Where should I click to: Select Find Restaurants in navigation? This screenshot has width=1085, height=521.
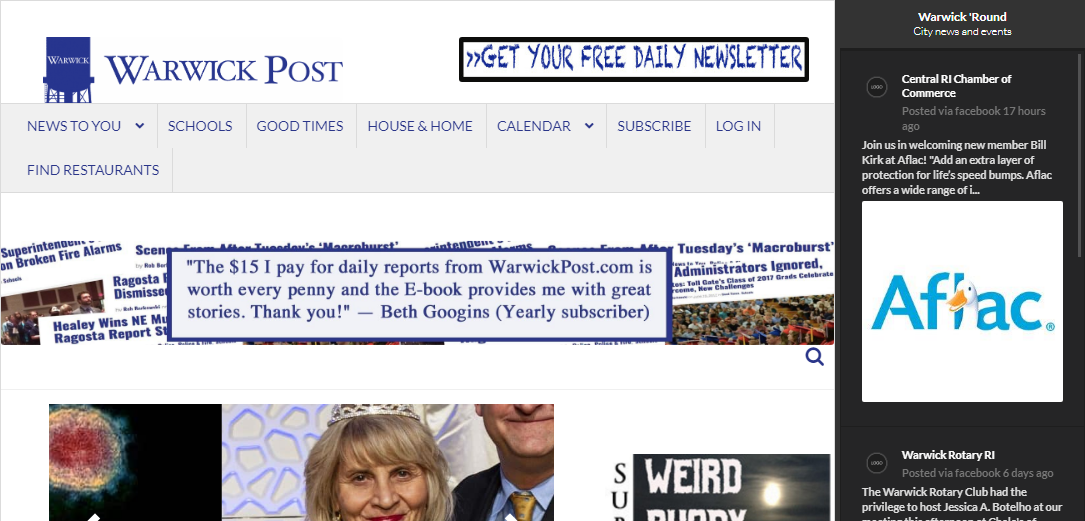(93, 170)
